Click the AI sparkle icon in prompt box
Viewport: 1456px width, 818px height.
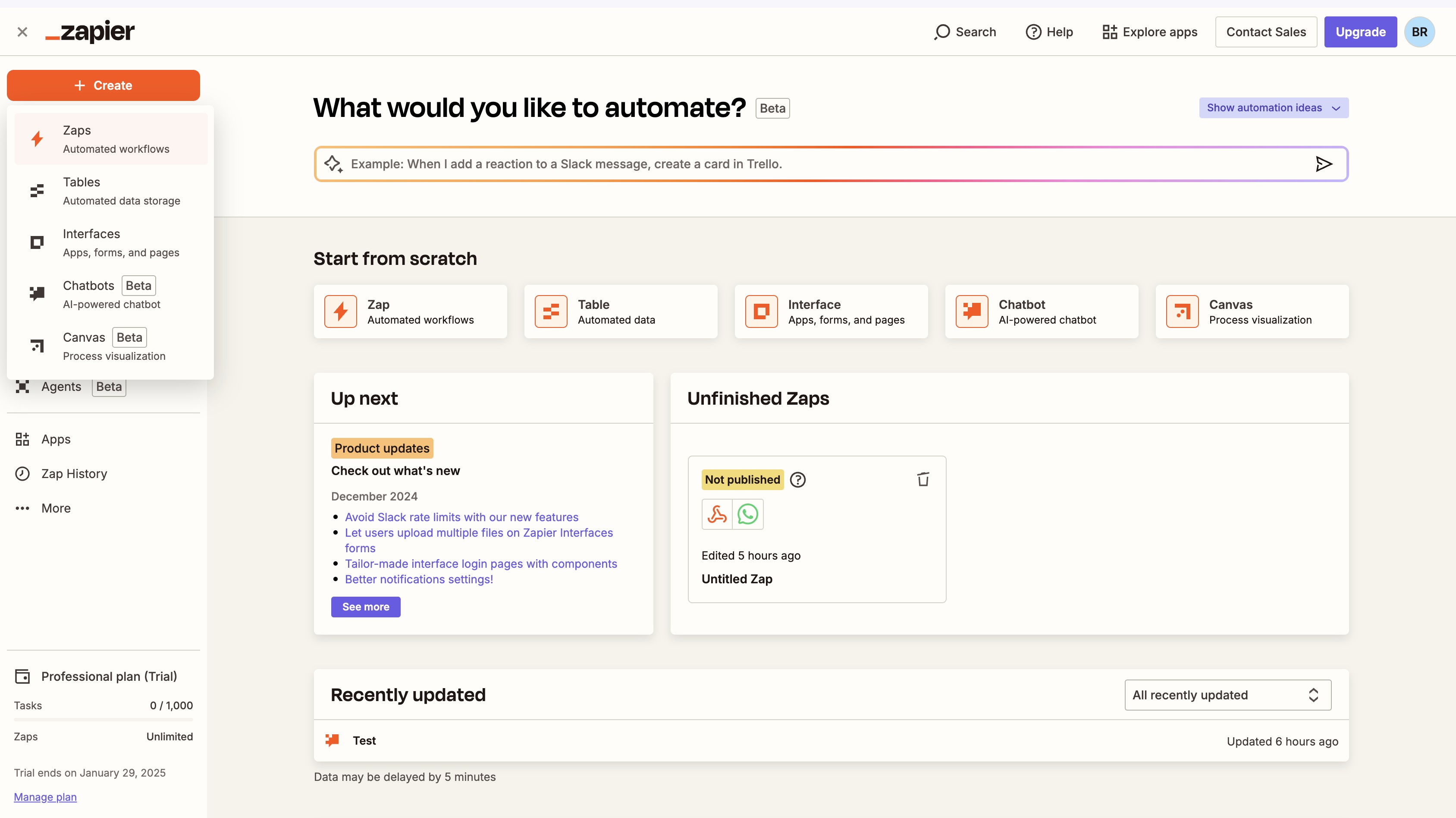coord(333,164)
